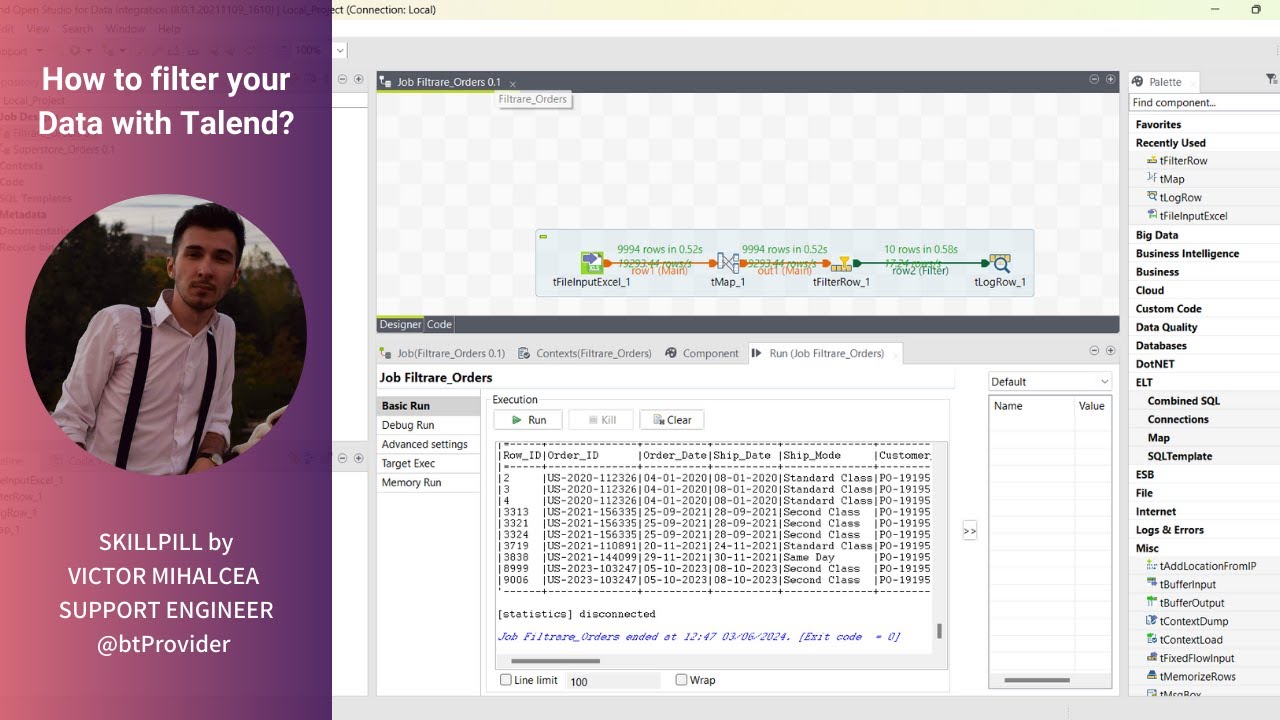This screenshot has width=1280, height=720.
Task: Switch to the Code view tab
Action: (x=439, y=324)
